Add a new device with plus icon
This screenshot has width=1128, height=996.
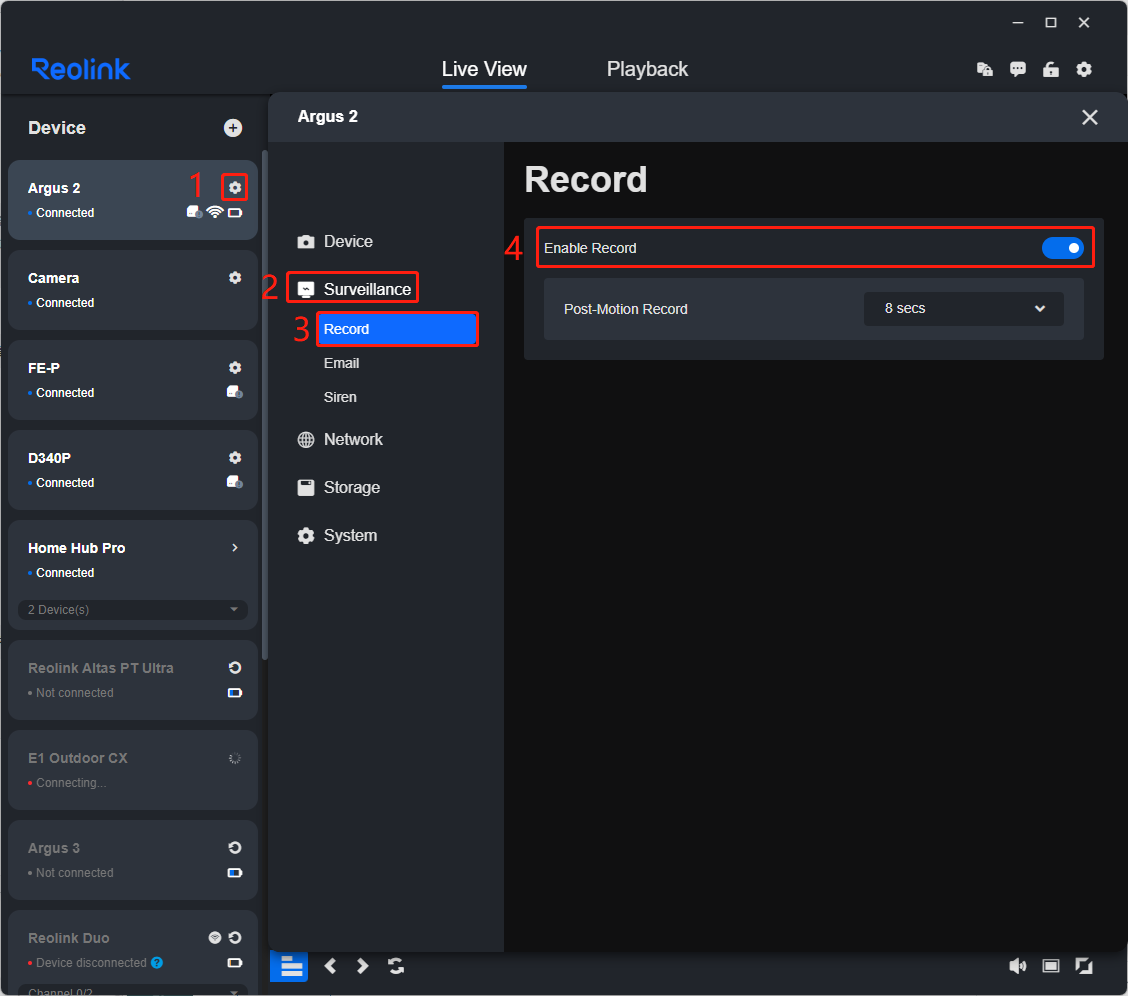[232, 128]
